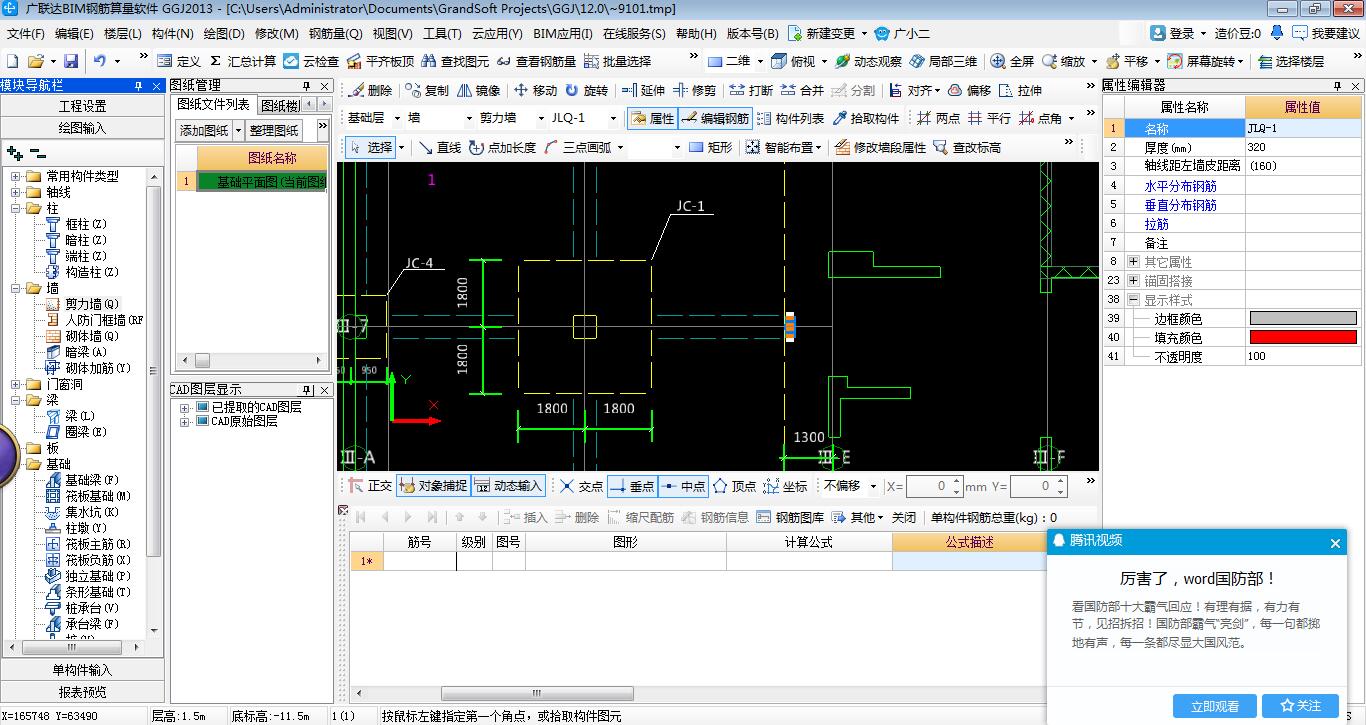Toggle 对象捕捉 object snap
Image resolution: width=1366 pixels, height=725 pixels.
(433, 486)
